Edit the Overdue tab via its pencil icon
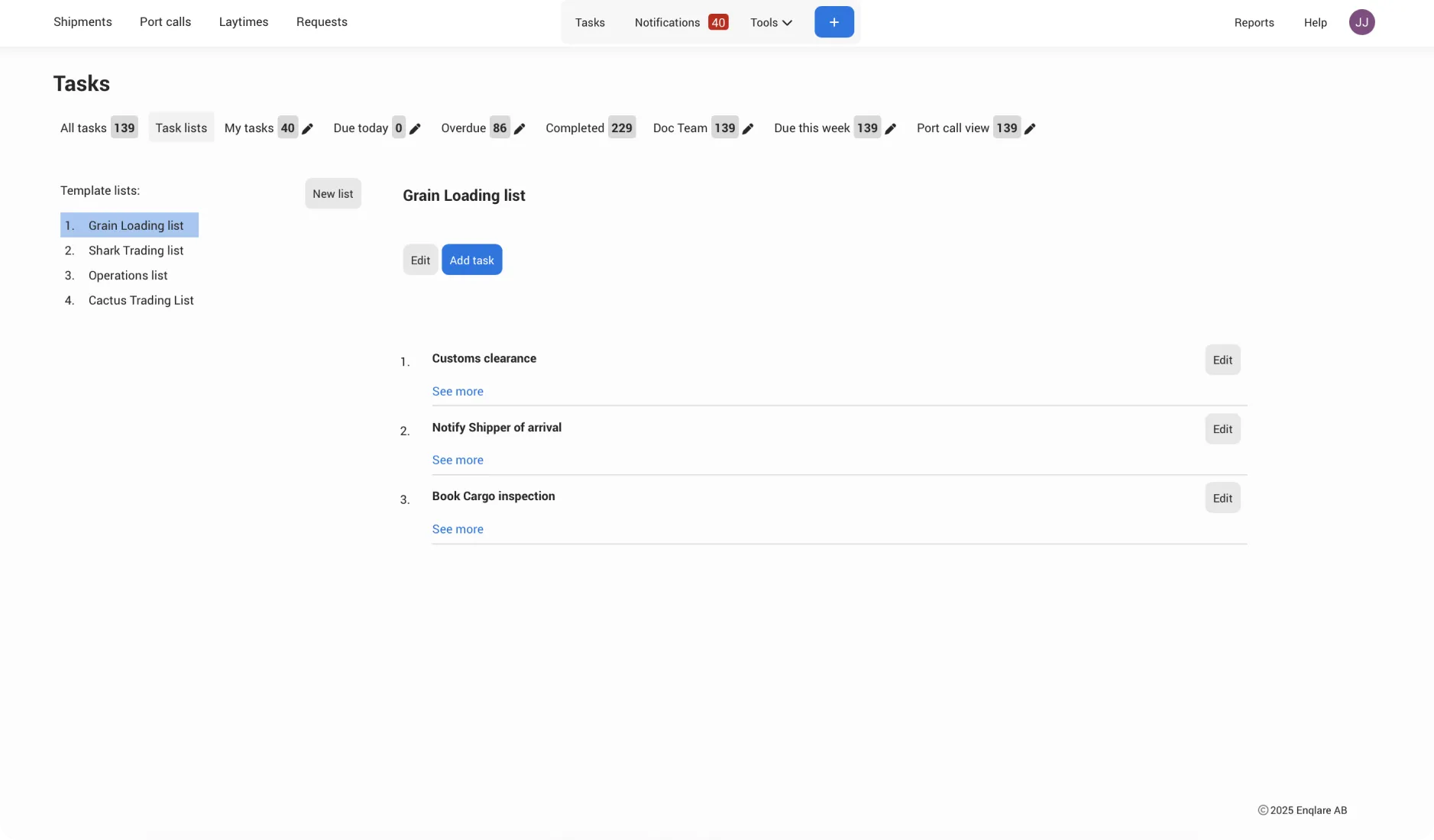 pos(520,129)
